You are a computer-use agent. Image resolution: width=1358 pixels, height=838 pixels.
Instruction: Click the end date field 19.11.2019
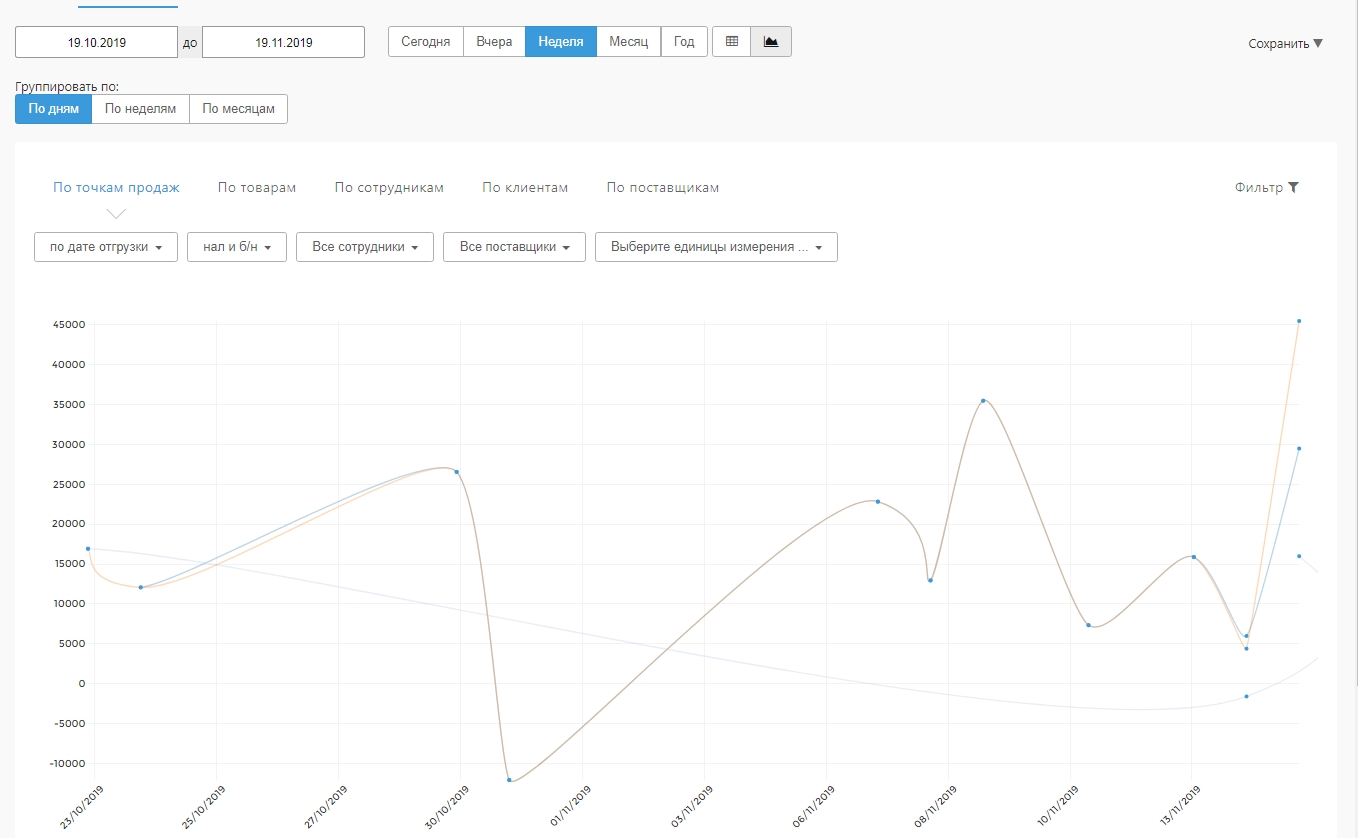283,42
